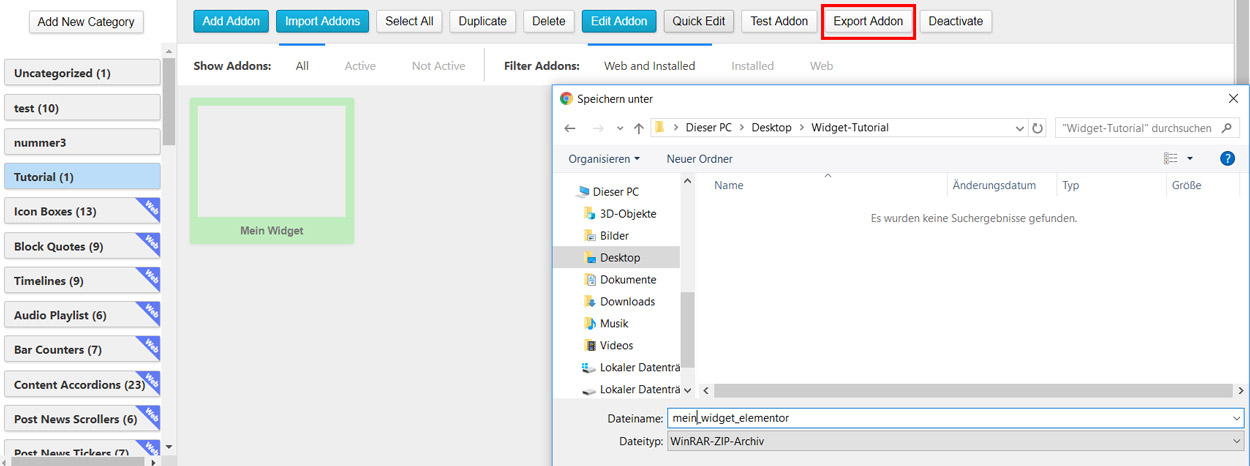
Task: Click Dieser PC in address path
Action: (708, 128)
